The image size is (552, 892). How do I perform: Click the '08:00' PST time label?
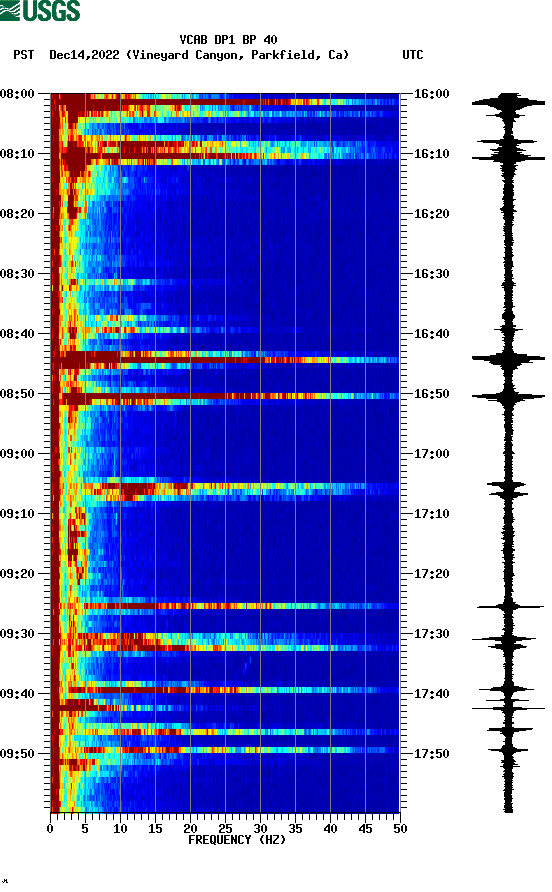17,94
